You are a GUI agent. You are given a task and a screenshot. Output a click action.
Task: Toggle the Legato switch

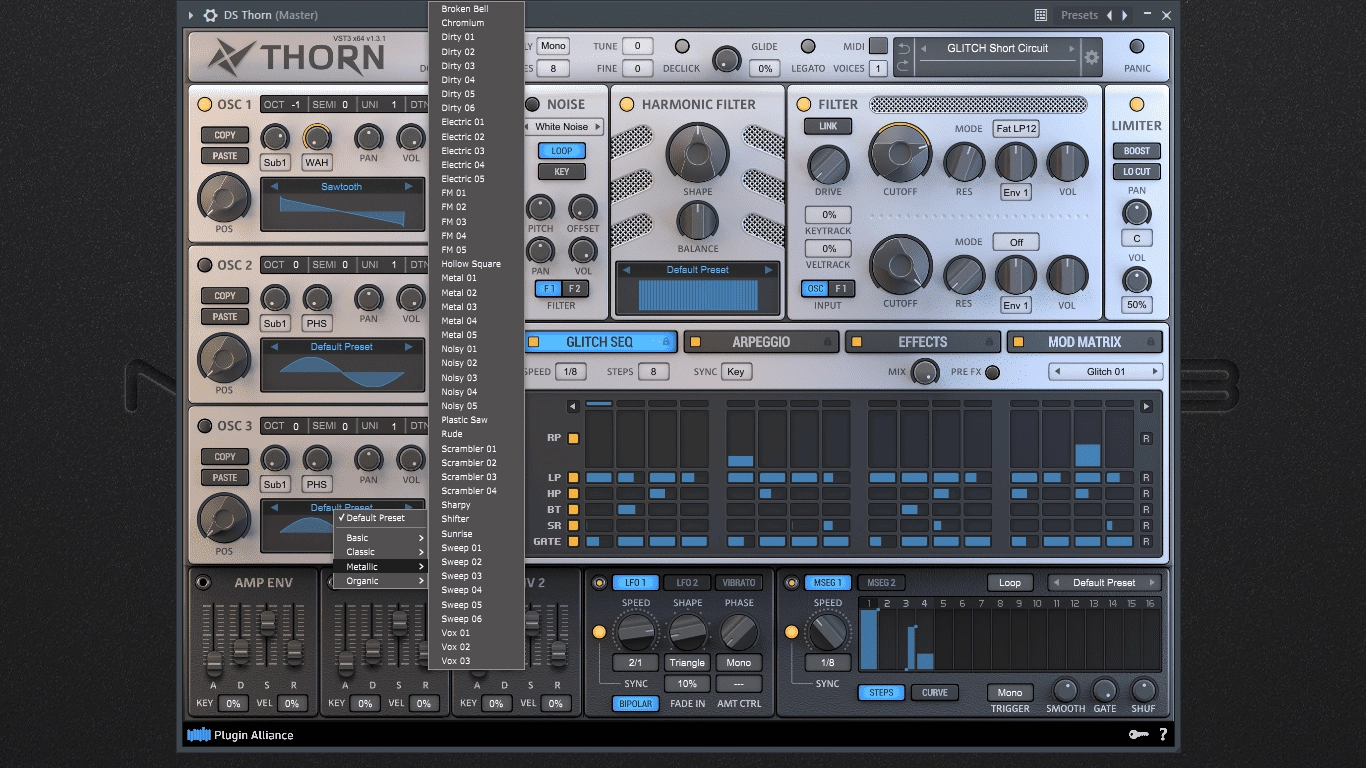click(808, 46)
